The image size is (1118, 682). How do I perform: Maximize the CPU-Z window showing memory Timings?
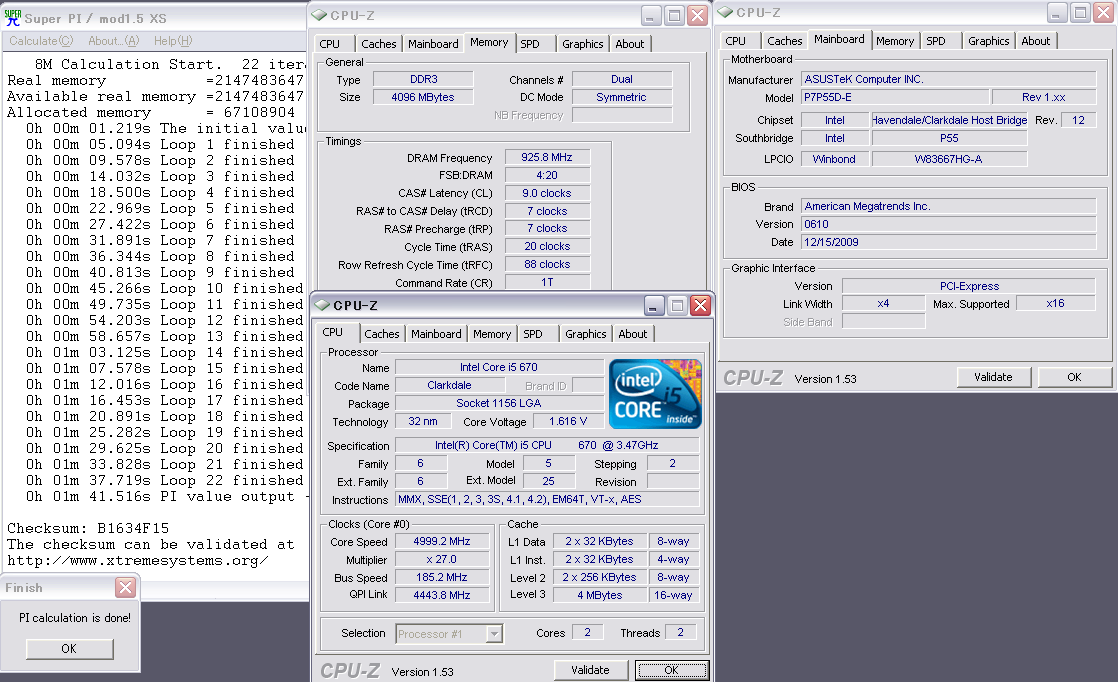pyautogui.click(x=674, y=15)
